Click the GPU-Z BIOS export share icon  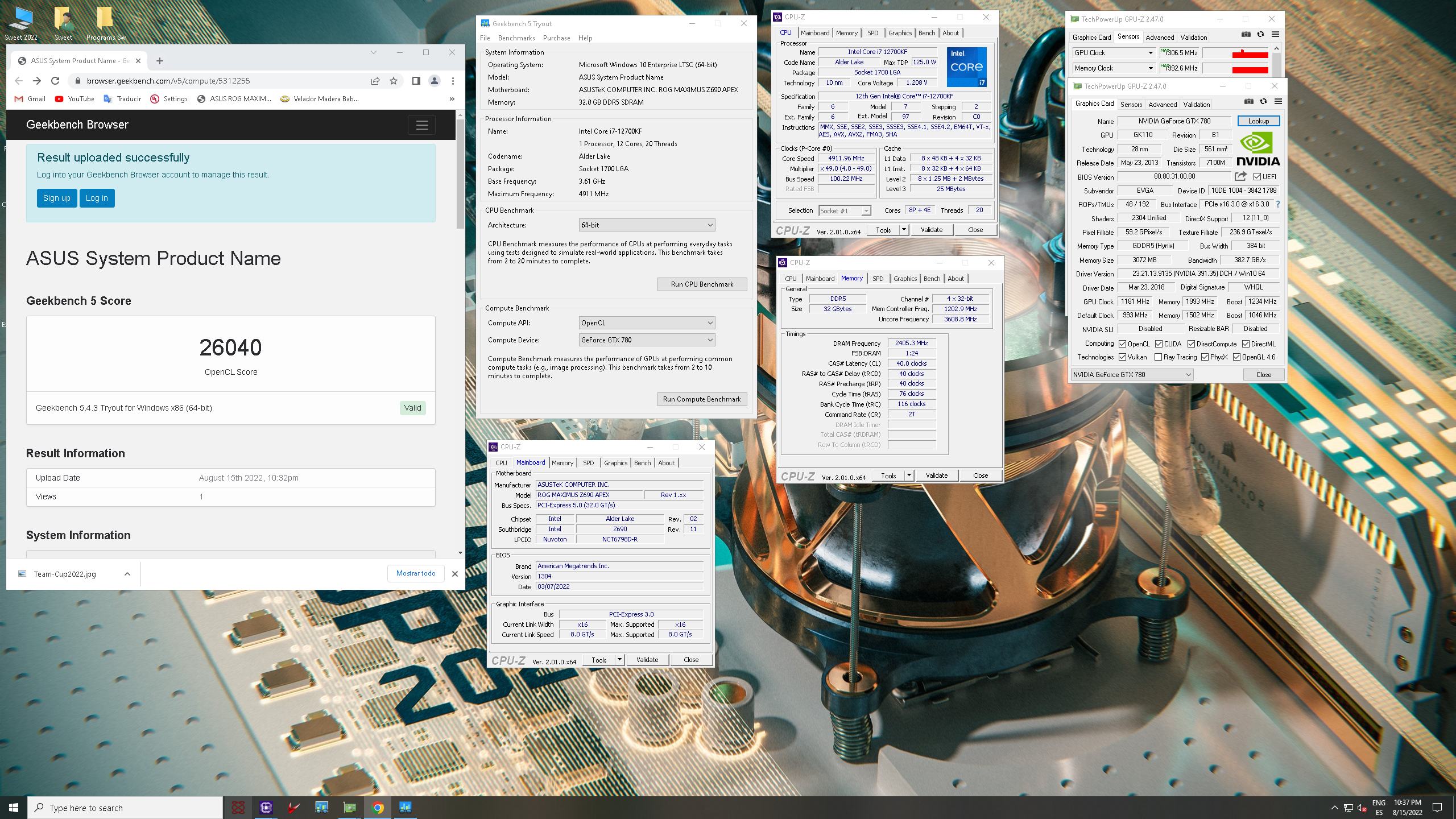[1240, 176]
